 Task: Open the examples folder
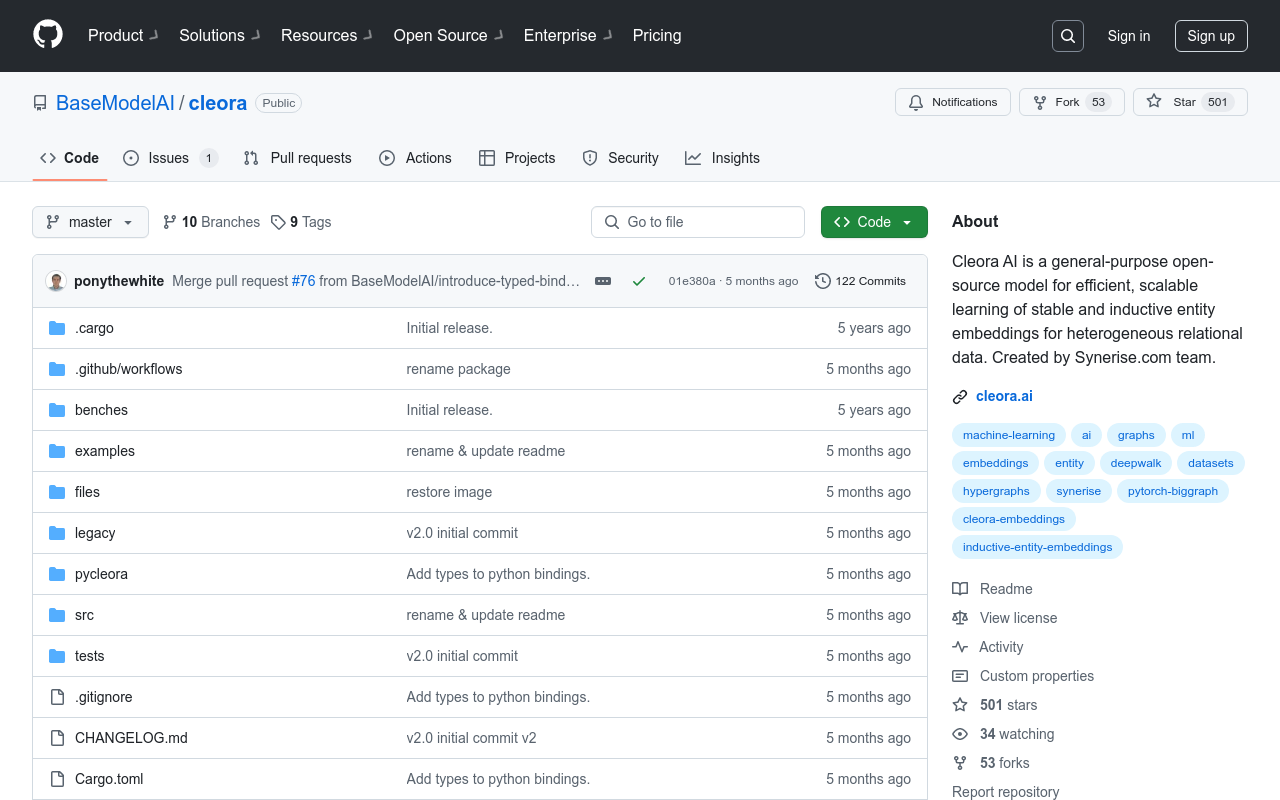[105, 451]
